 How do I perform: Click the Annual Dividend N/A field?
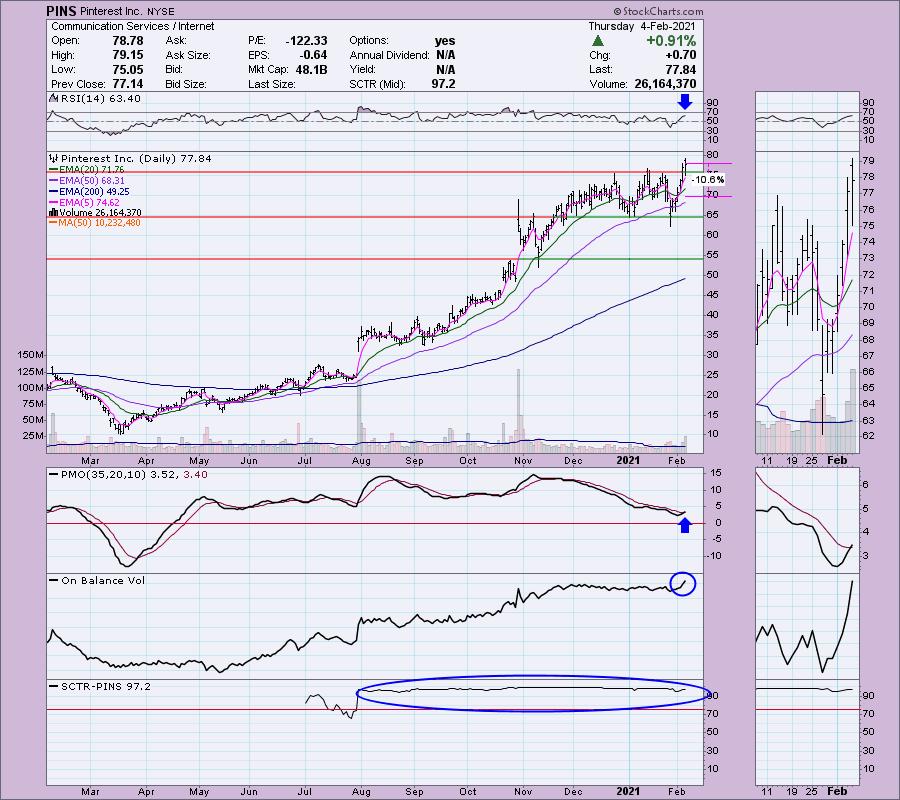[x=402, y=55]
